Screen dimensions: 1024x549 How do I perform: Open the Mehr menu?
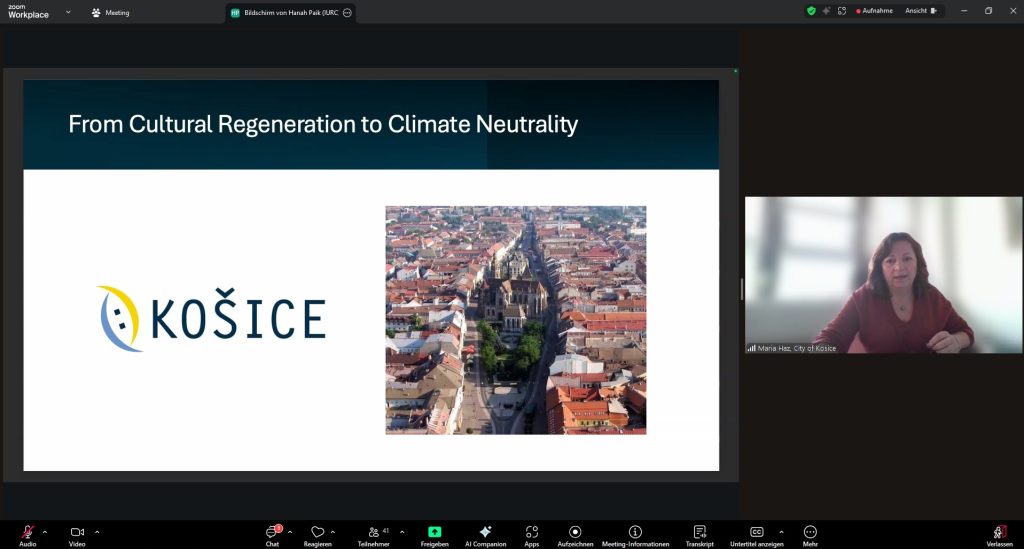pos(810,533)
